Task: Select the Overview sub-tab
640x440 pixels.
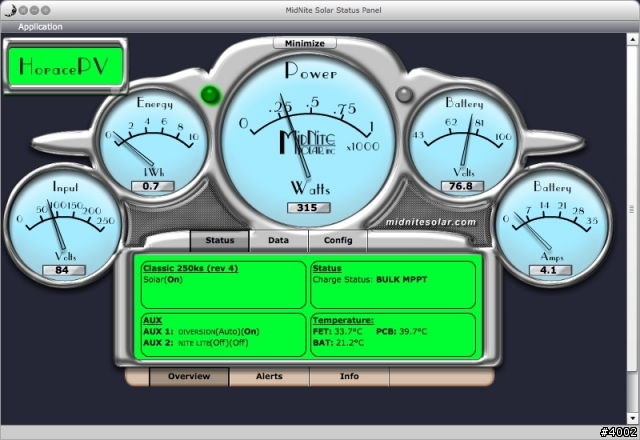Action: tap(189, 376)
